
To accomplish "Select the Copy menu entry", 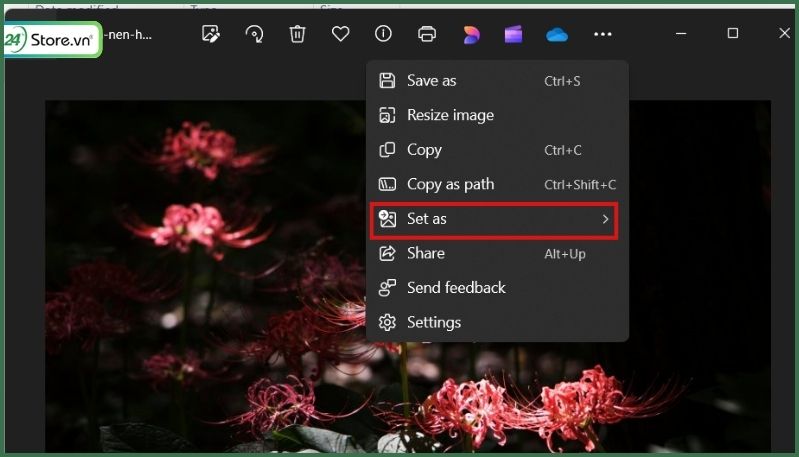I will 424,150.
